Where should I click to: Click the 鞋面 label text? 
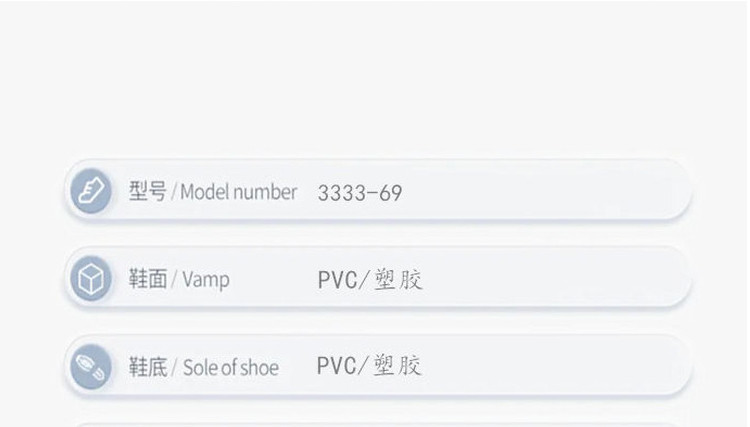[147, 279]
